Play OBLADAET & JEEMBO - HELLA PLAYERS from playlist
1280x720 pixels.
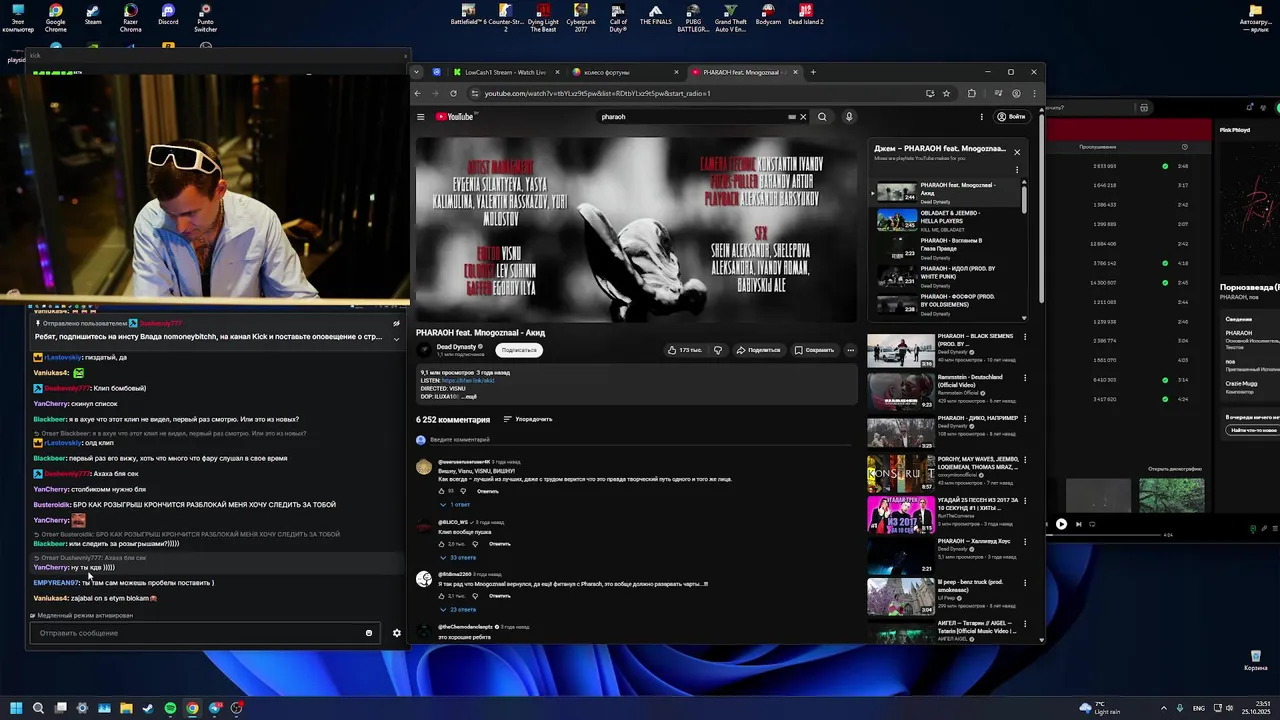pos(947,219)
